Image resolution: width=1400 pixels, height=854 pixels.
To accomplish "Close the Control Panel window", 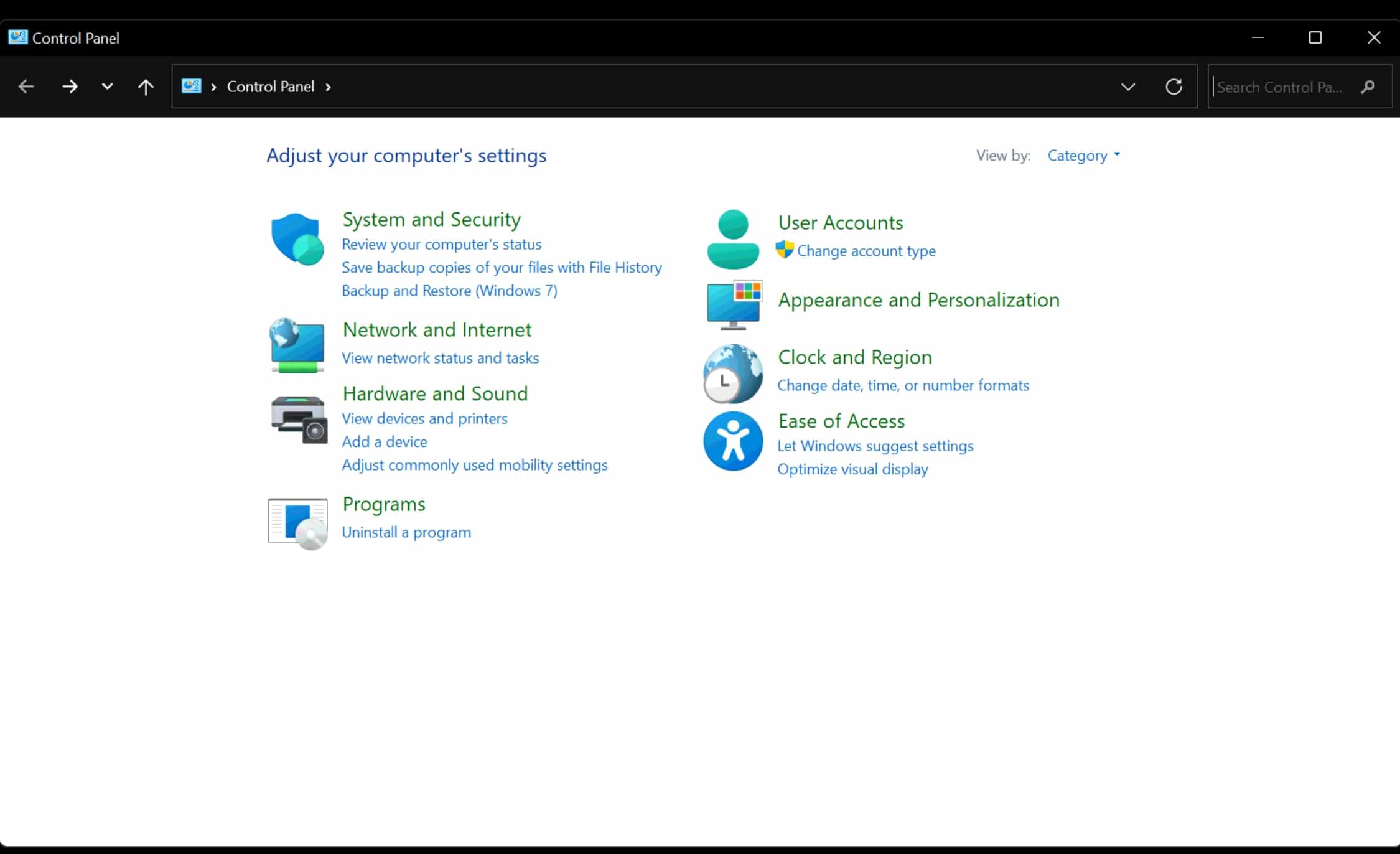I will click(x=1373, y=37).
